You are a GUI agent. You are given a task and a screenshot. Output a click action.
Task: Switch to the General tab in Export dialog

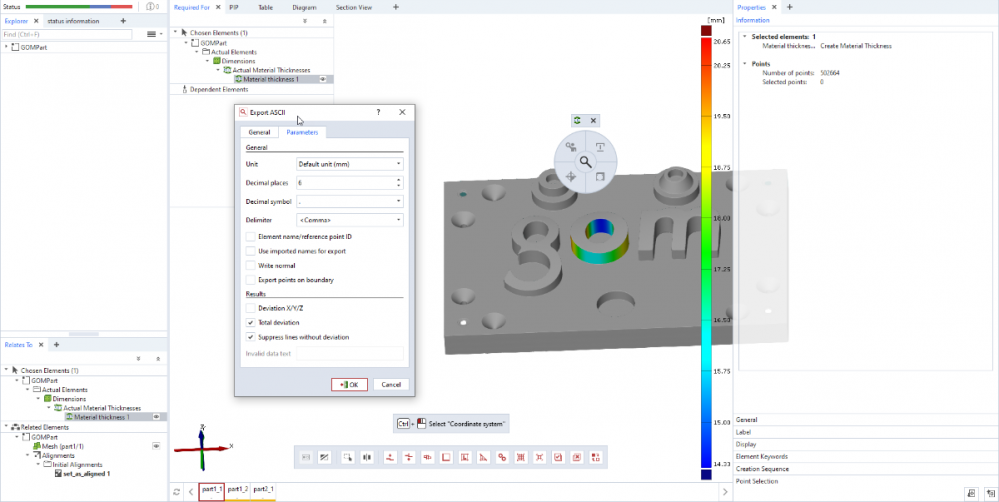point(259,132)
